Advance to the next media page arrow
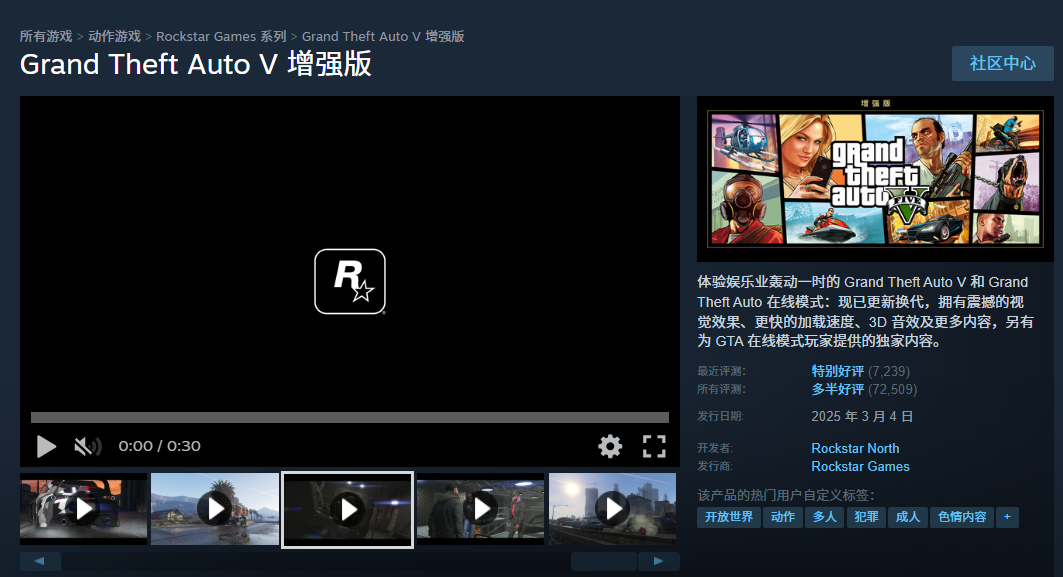The width and height of the screenshot is (1063, 577). tap(659, 561)
